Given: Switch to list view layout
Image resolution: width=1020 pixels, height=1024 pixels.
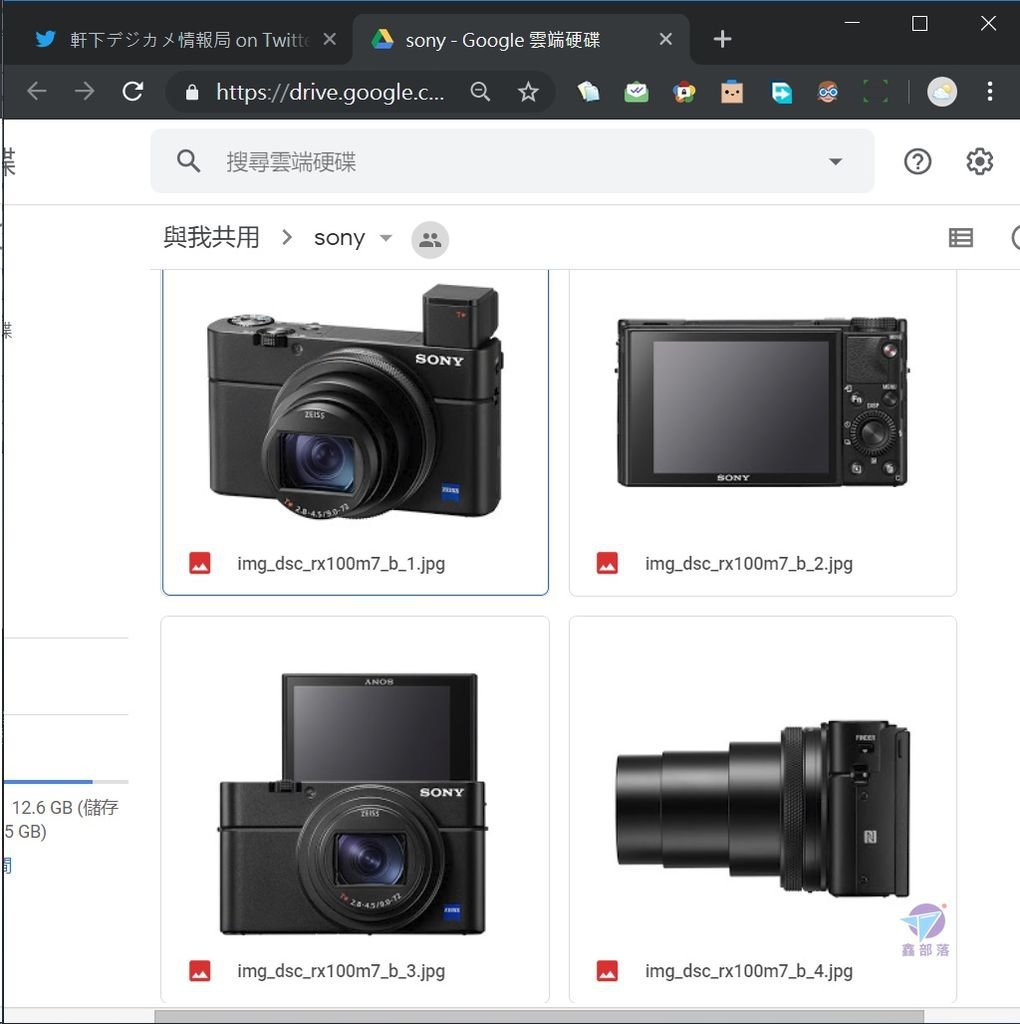Looking at the screenshot, I should (961, 238).
